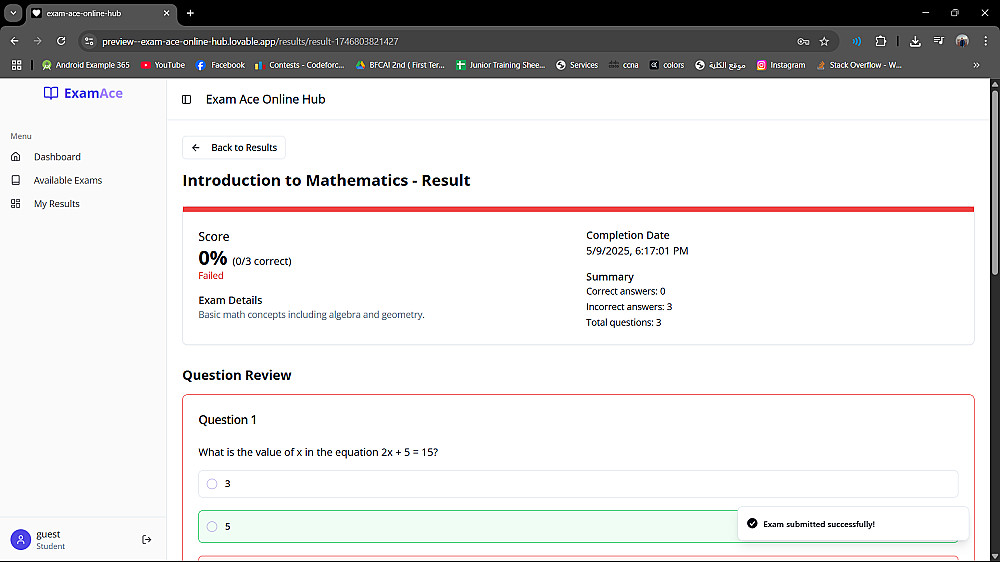The width and height of the screenshot is (1000, 562).
Task: Open the browser profile avatar
Action: click(962, 41)
